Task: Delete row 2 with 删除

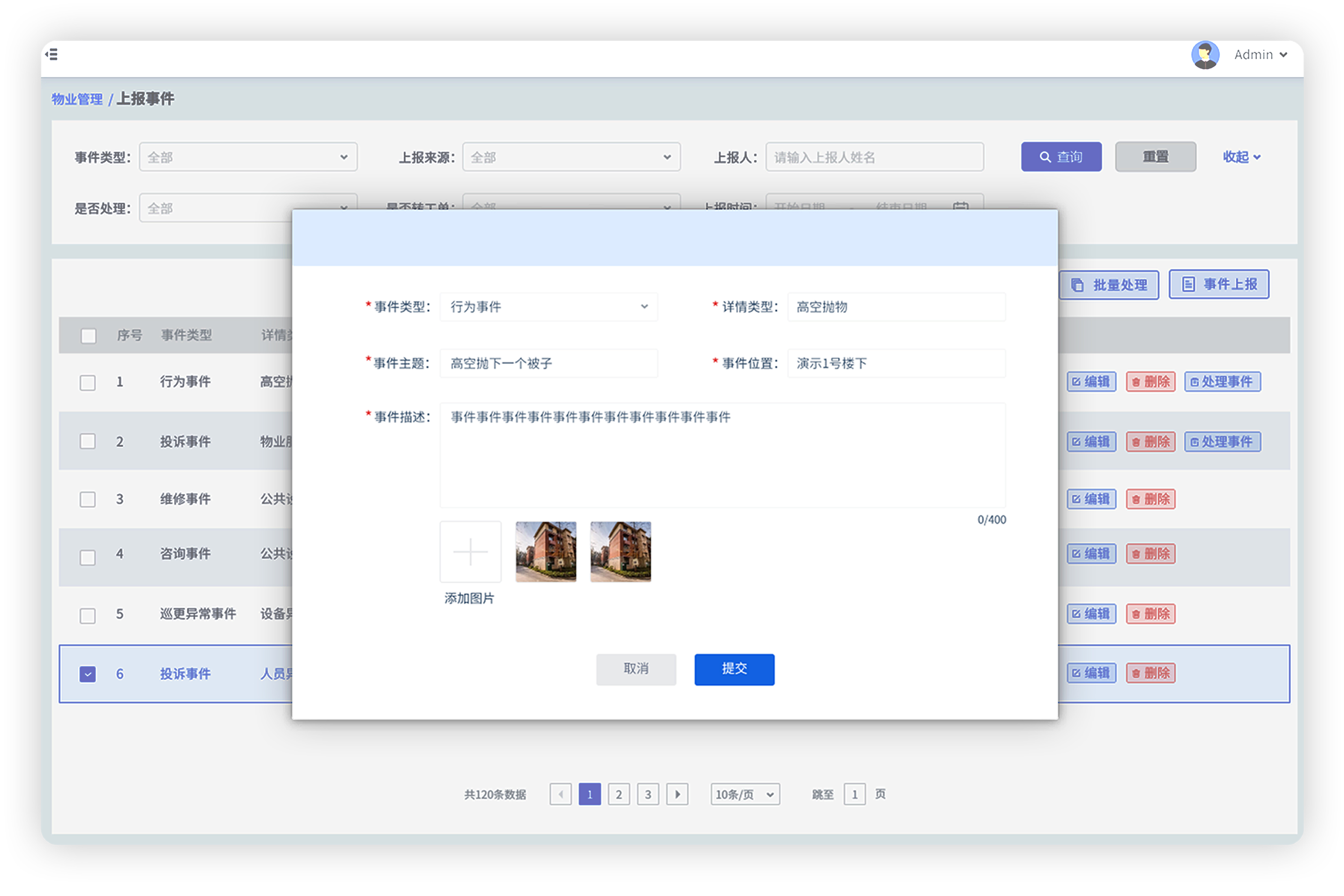Action: (1151, 442)
